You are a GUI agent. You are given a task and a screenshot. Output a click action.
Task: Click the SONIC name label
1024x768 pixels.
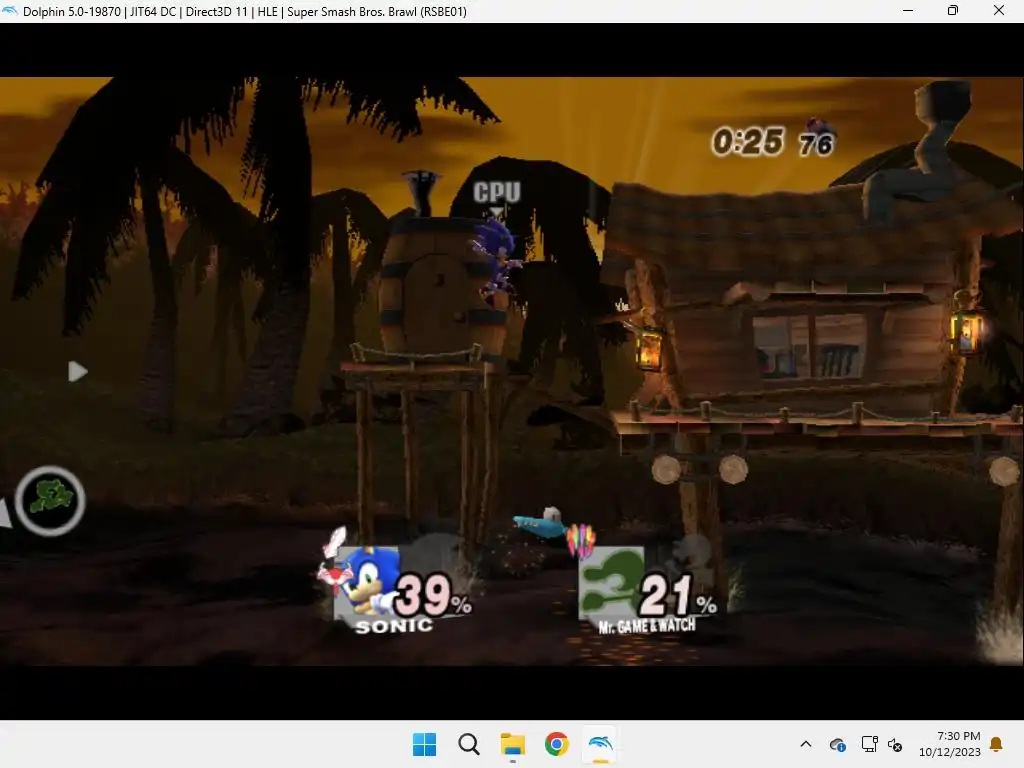coord(394,626)
